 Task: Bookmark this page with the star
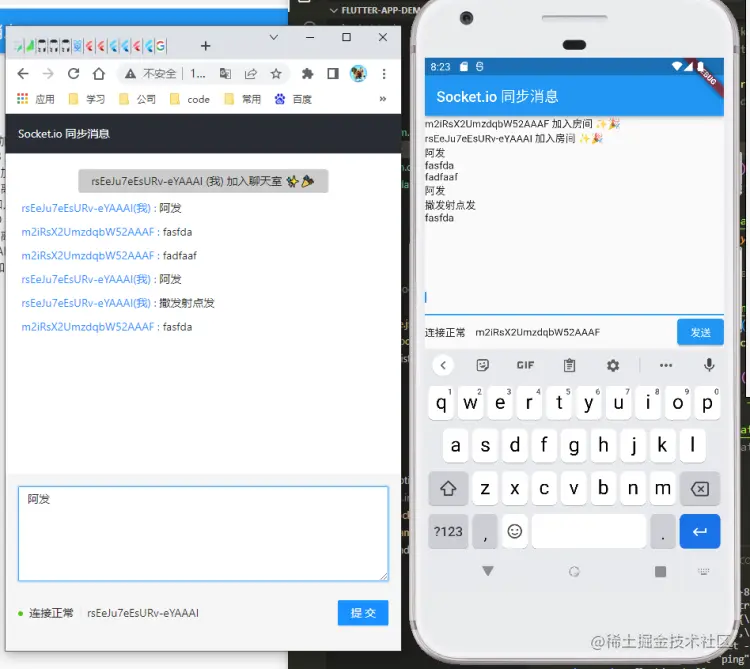click(x=276, y=74)
